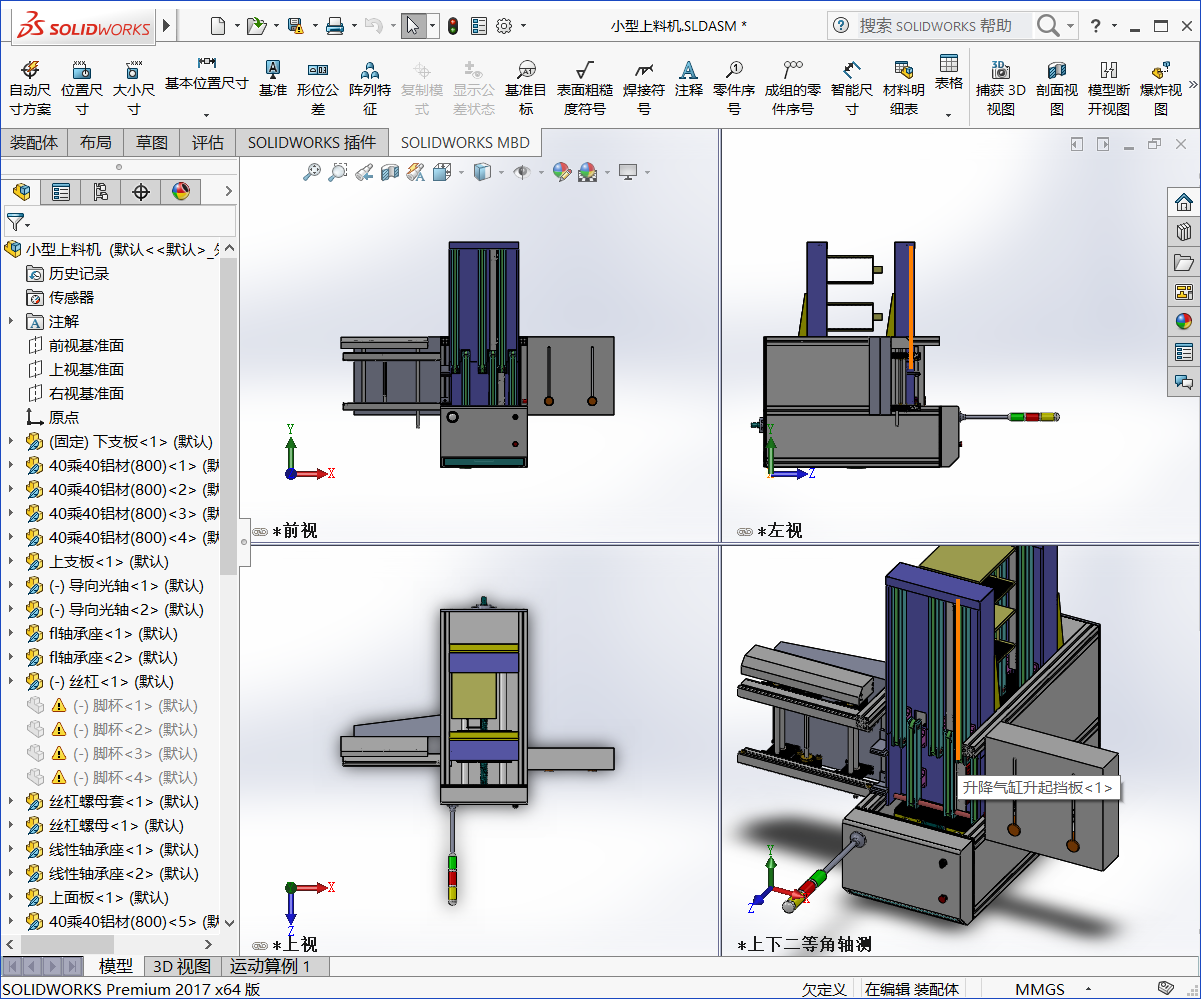Toggle Hide/Show Items eye icon
The height and width of the screenshot is (999, 1201).
tap(520, 172)
